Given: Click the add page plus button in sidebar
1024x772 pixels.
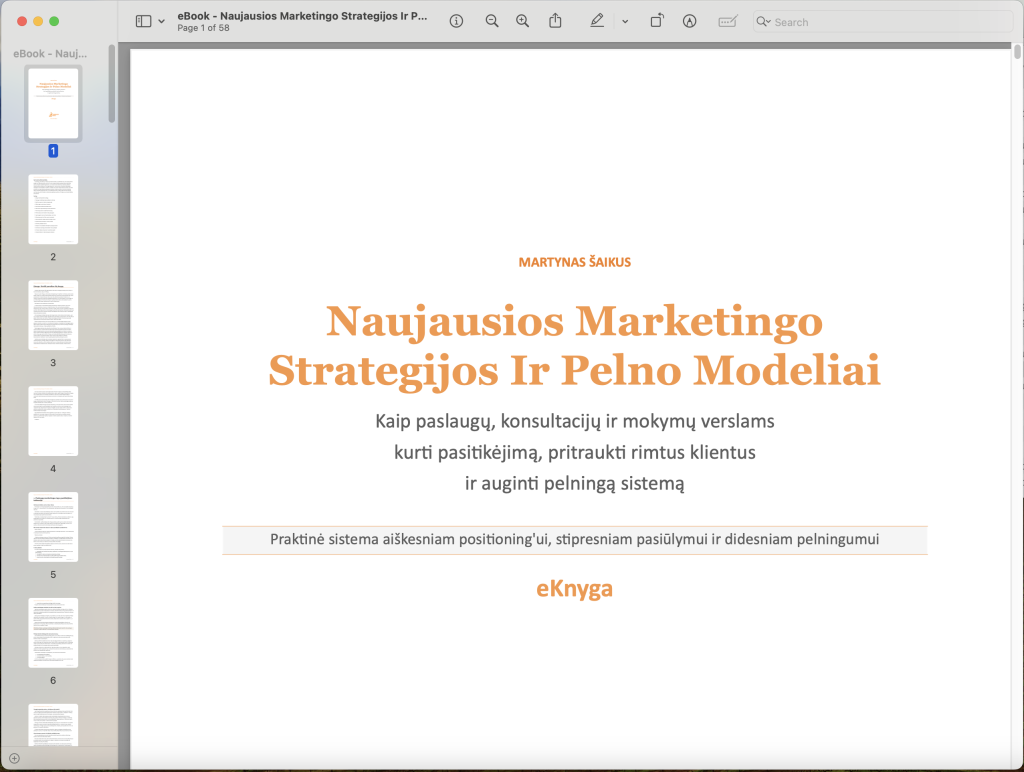Looking at the screenshot, I should click(14, 758).
